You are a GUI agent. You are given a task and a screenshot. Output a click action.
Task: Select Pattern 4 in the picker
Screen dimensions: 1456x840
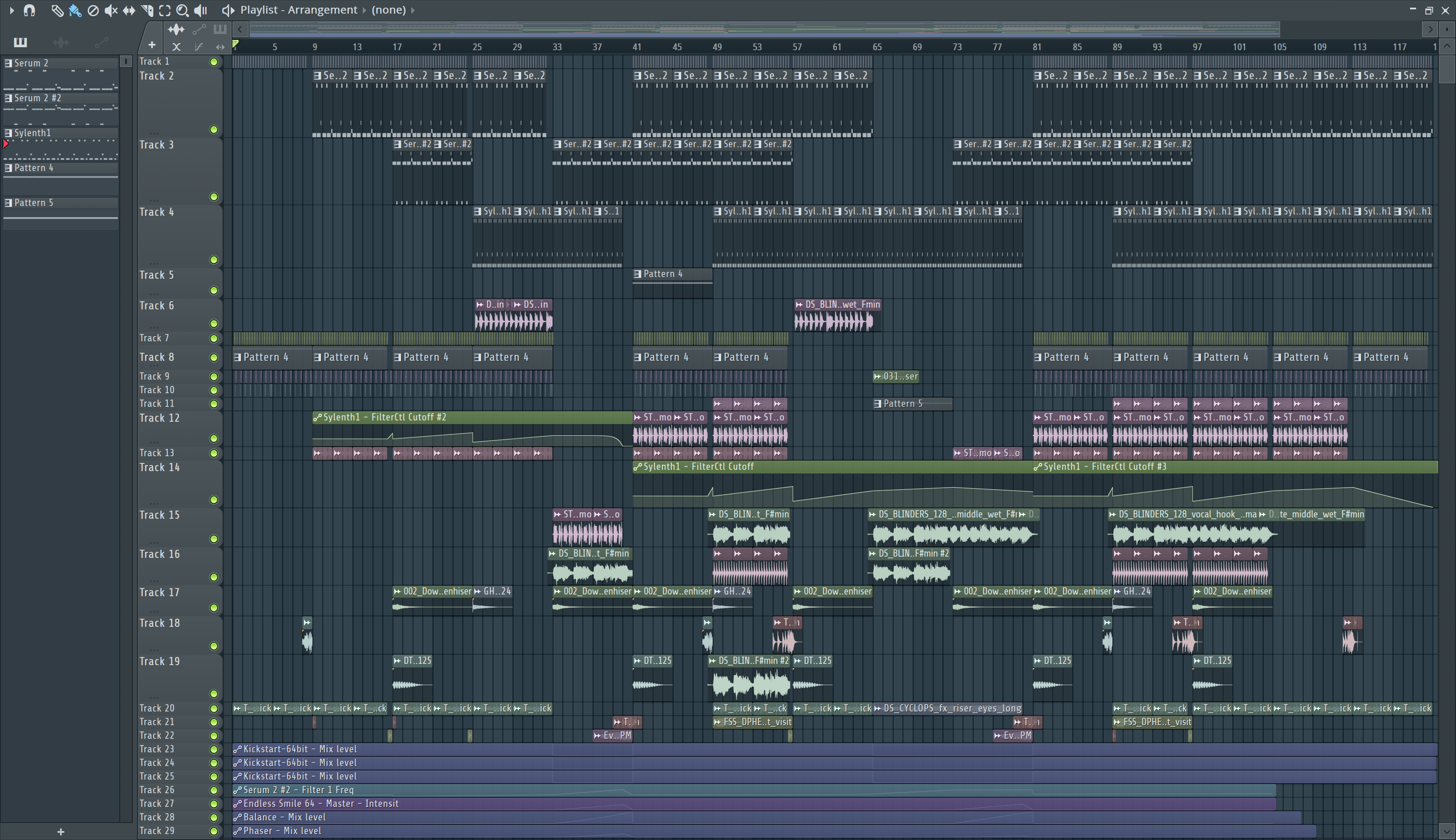60,168
